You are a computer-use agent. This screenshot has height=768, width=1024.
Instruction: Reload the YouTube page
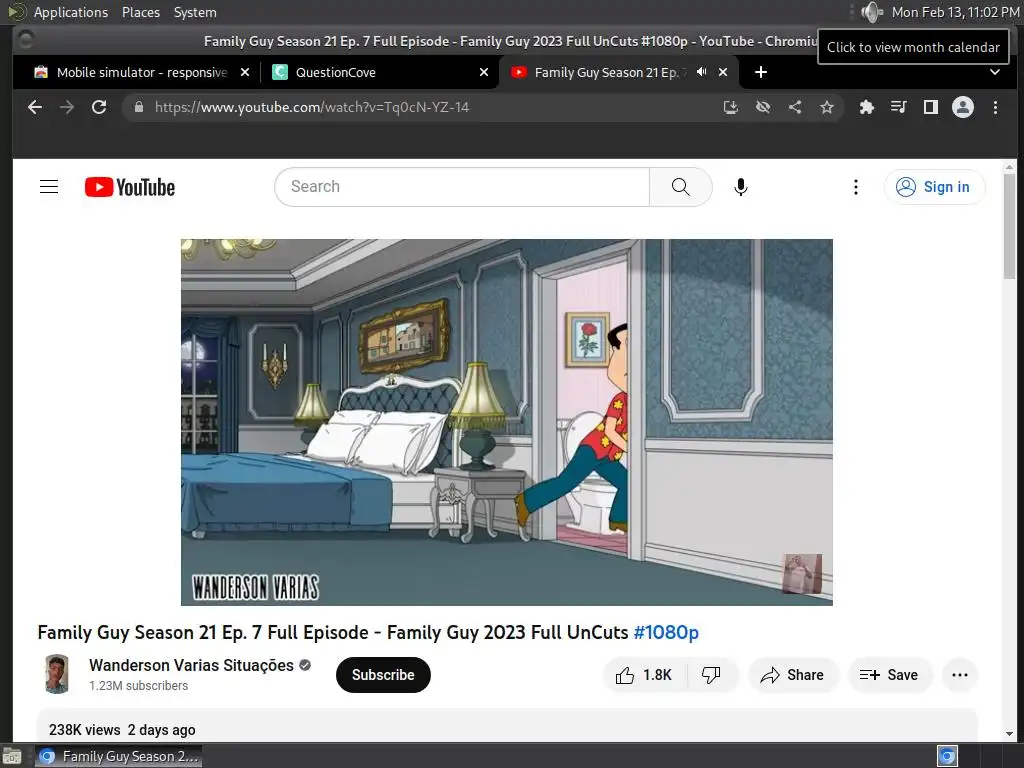point(99,107)
